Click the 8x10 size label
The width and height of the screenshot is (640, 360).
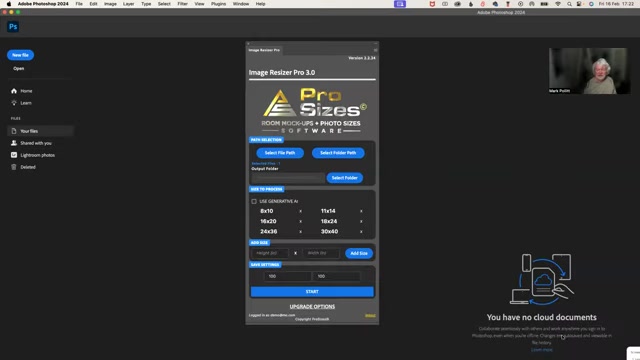267,211
